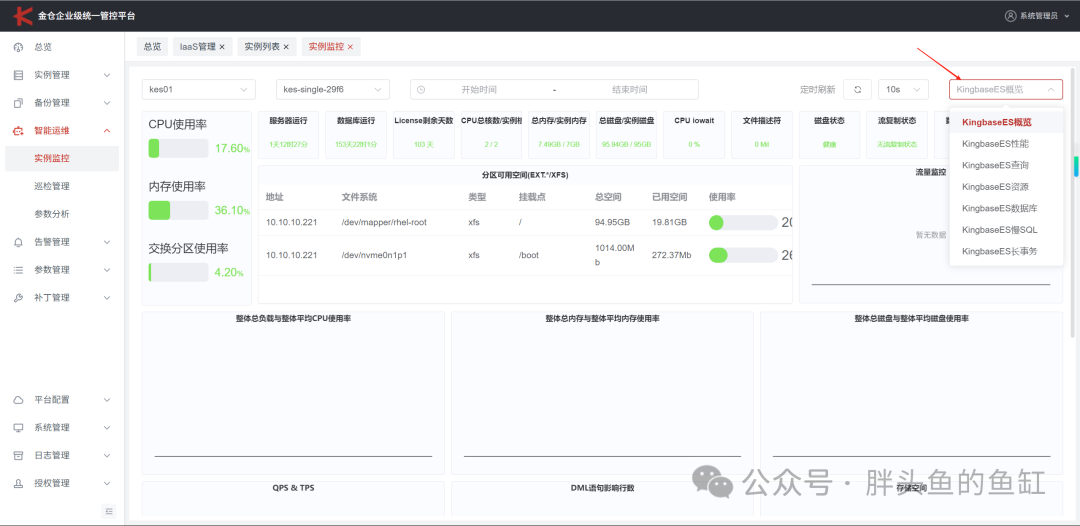Close the IaaS管理 tab
The height and width of the screenshot is (526, 1080).
[x=222, y=47]
